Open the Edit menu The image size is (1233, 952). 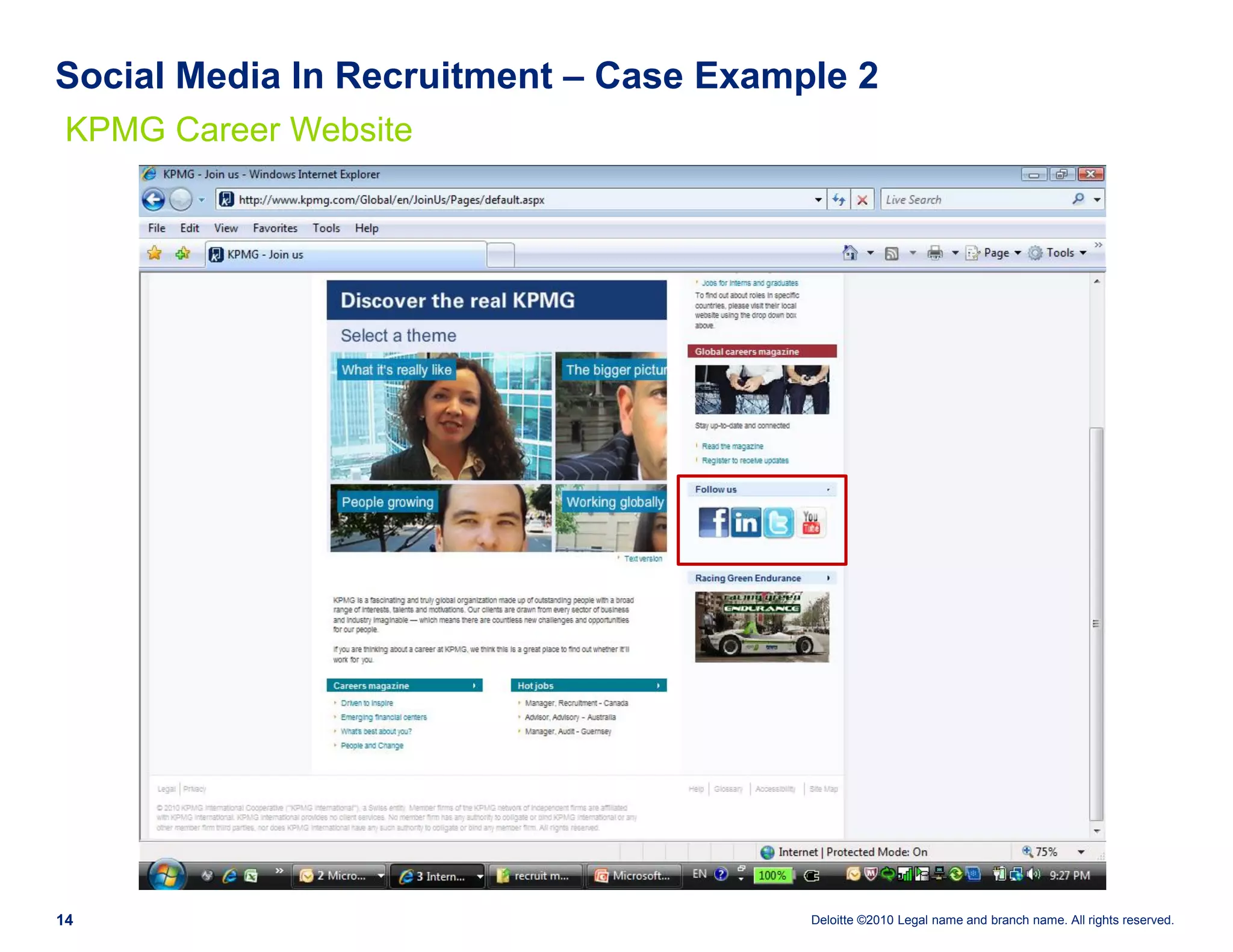point(190,228)
